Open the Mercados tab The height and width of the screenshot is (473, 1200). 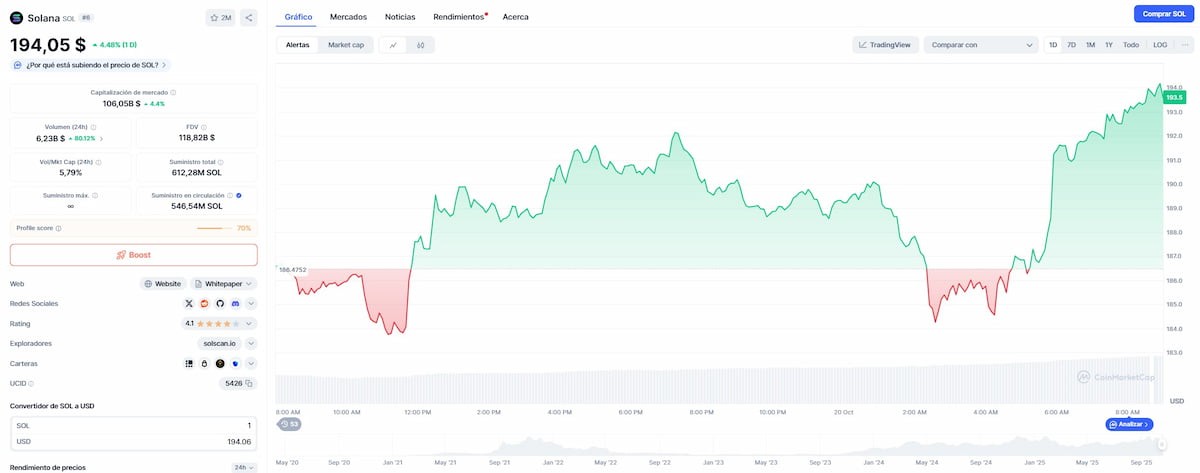[348, 17]
